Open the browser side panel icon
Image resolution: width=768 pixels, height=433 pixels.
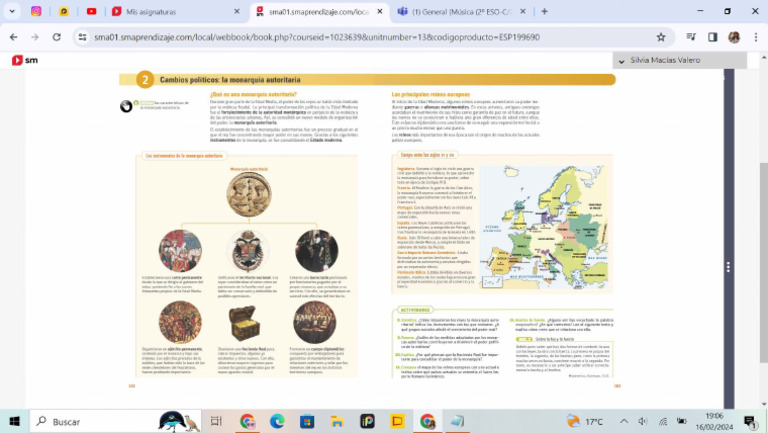point(713,37)
